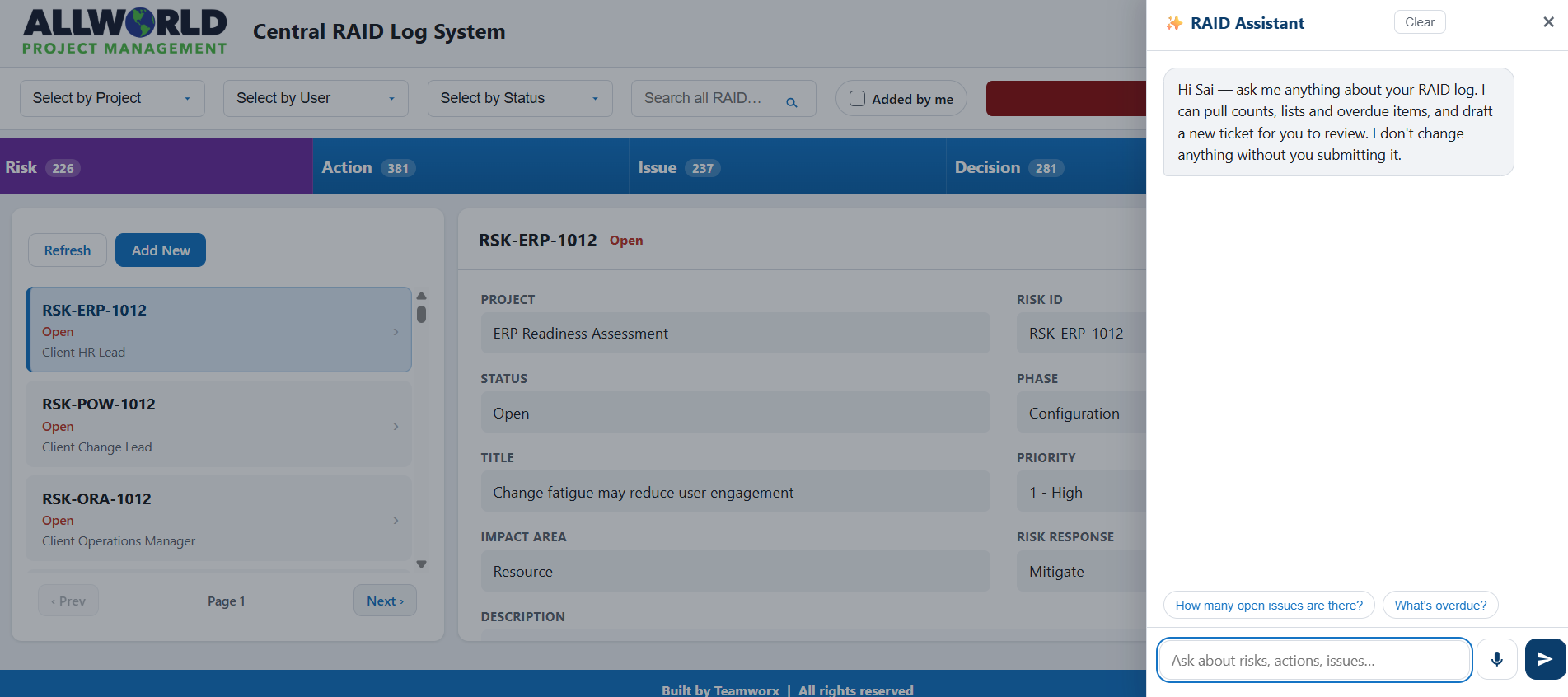Viewport: 1568px width, 697px height.
Task: Click the Phase field Configuration
Action: (x=1081, y=413)
